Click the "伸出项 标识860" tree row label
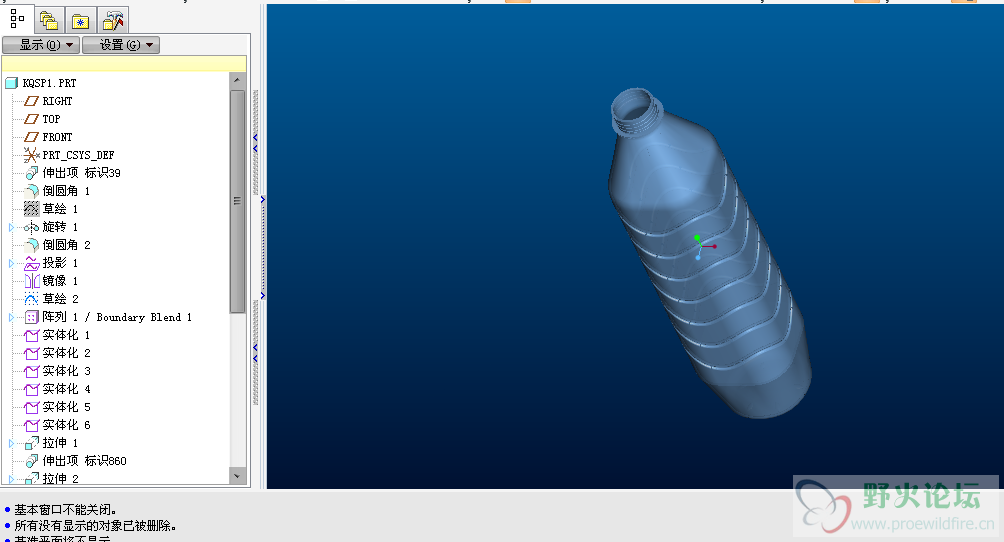Viewport: 1004px width, 542px height. 85,461
